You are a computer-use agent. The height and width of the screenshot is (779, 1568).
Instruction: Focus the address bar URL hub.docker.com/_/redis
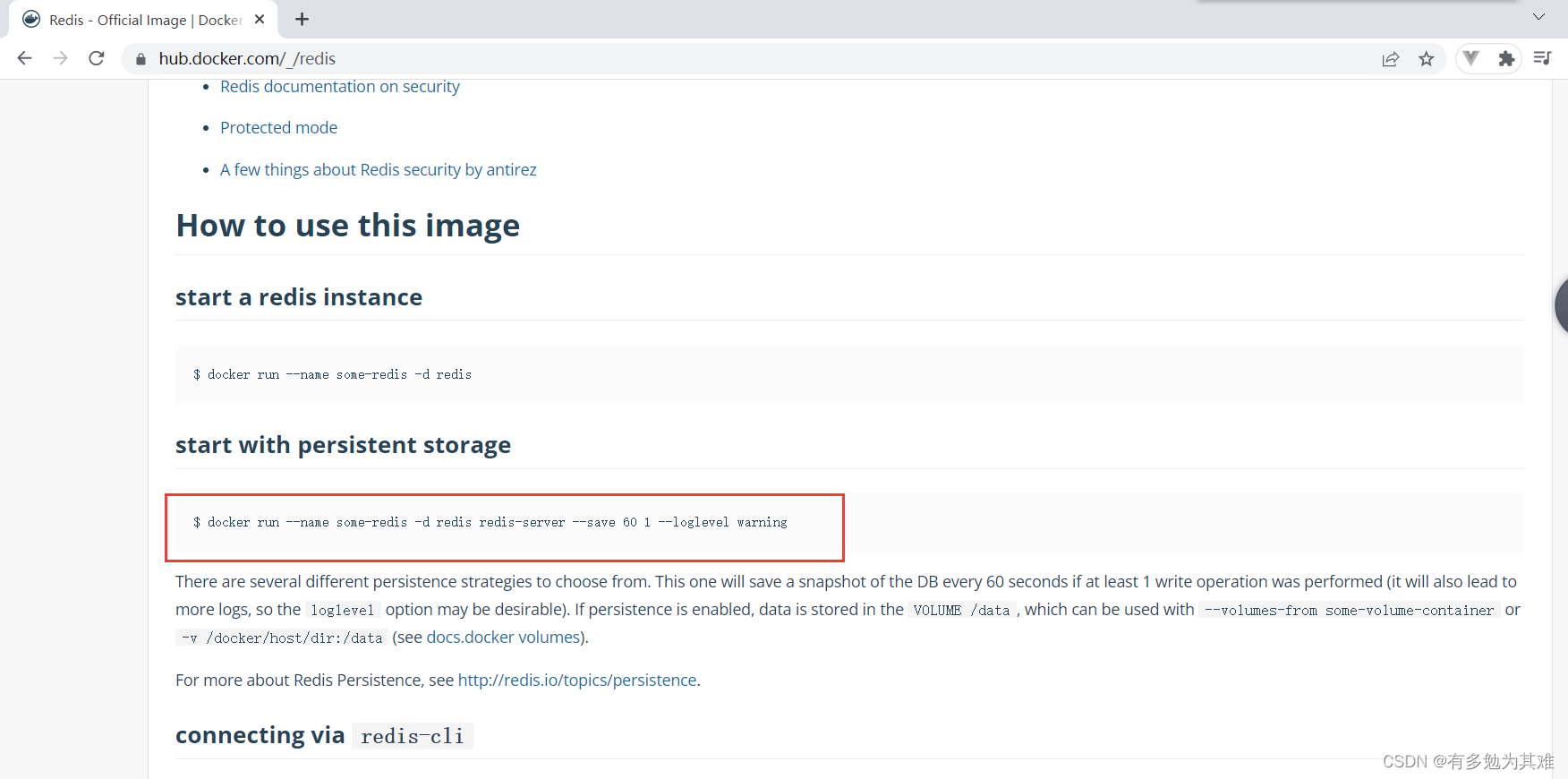click(x=247, y=59)
